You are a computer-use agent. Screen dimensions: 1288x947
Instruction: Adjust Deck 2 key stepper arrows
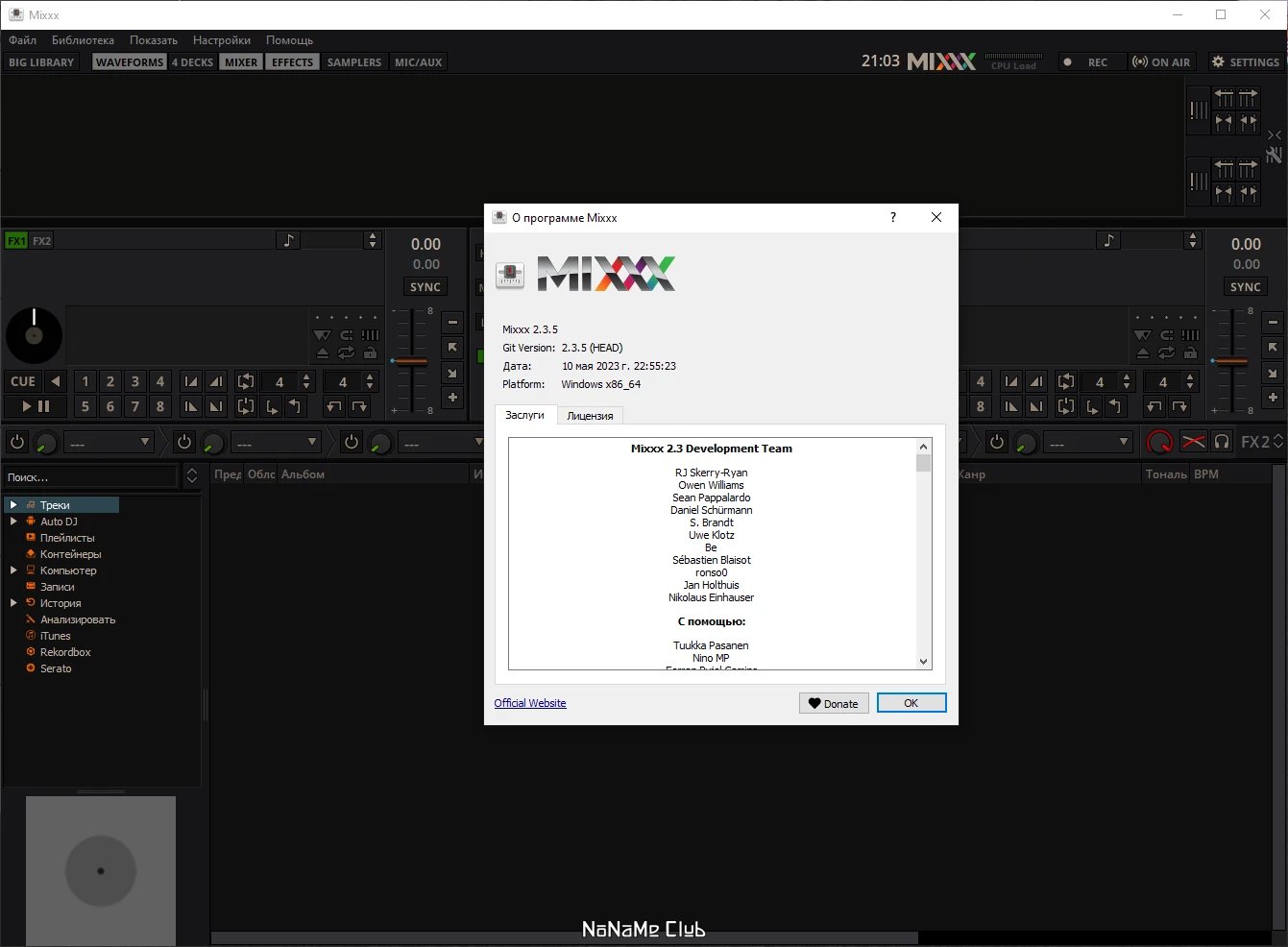click(1193, 240)
